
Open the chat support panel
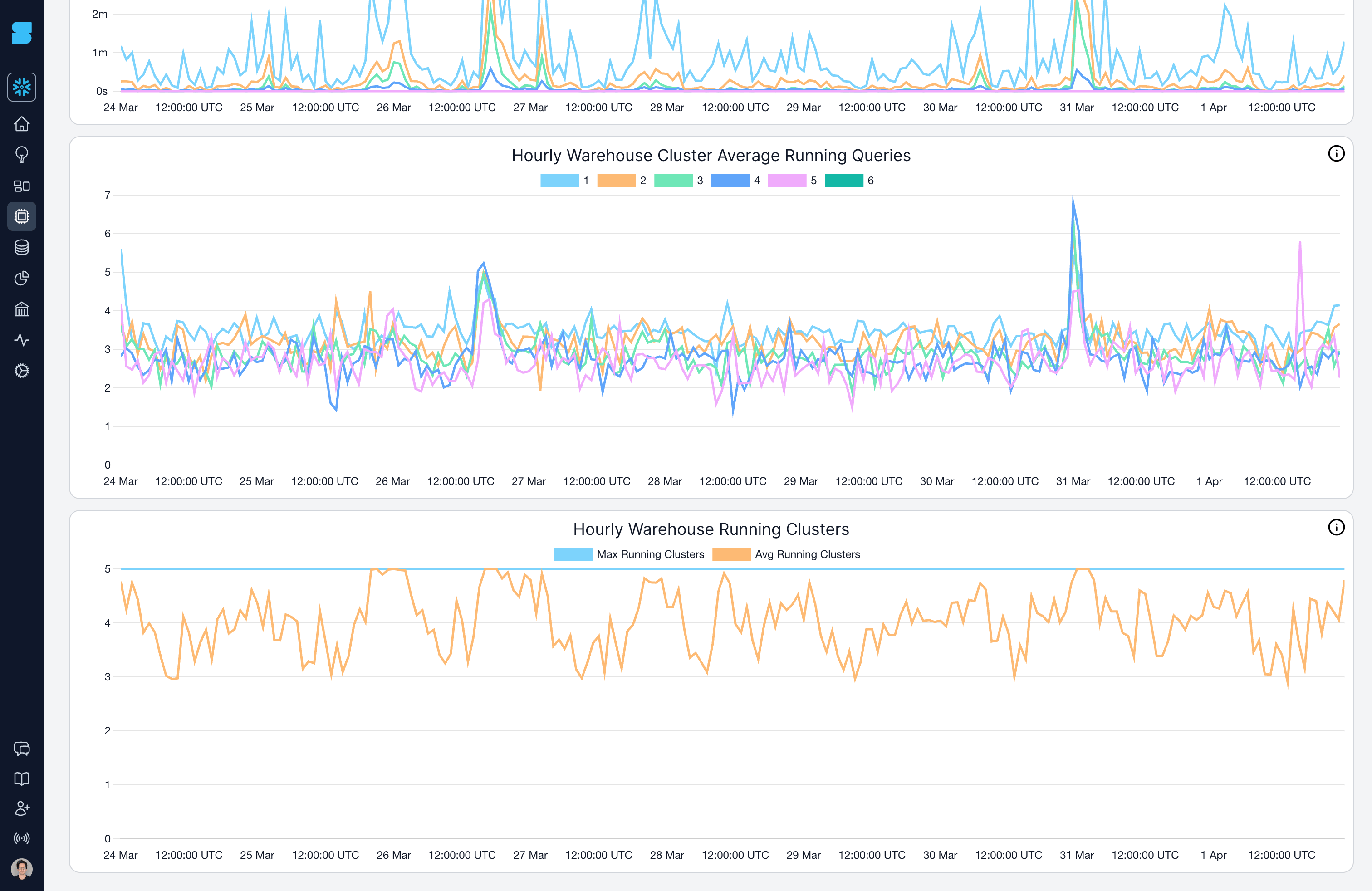[x=22, y=749]
